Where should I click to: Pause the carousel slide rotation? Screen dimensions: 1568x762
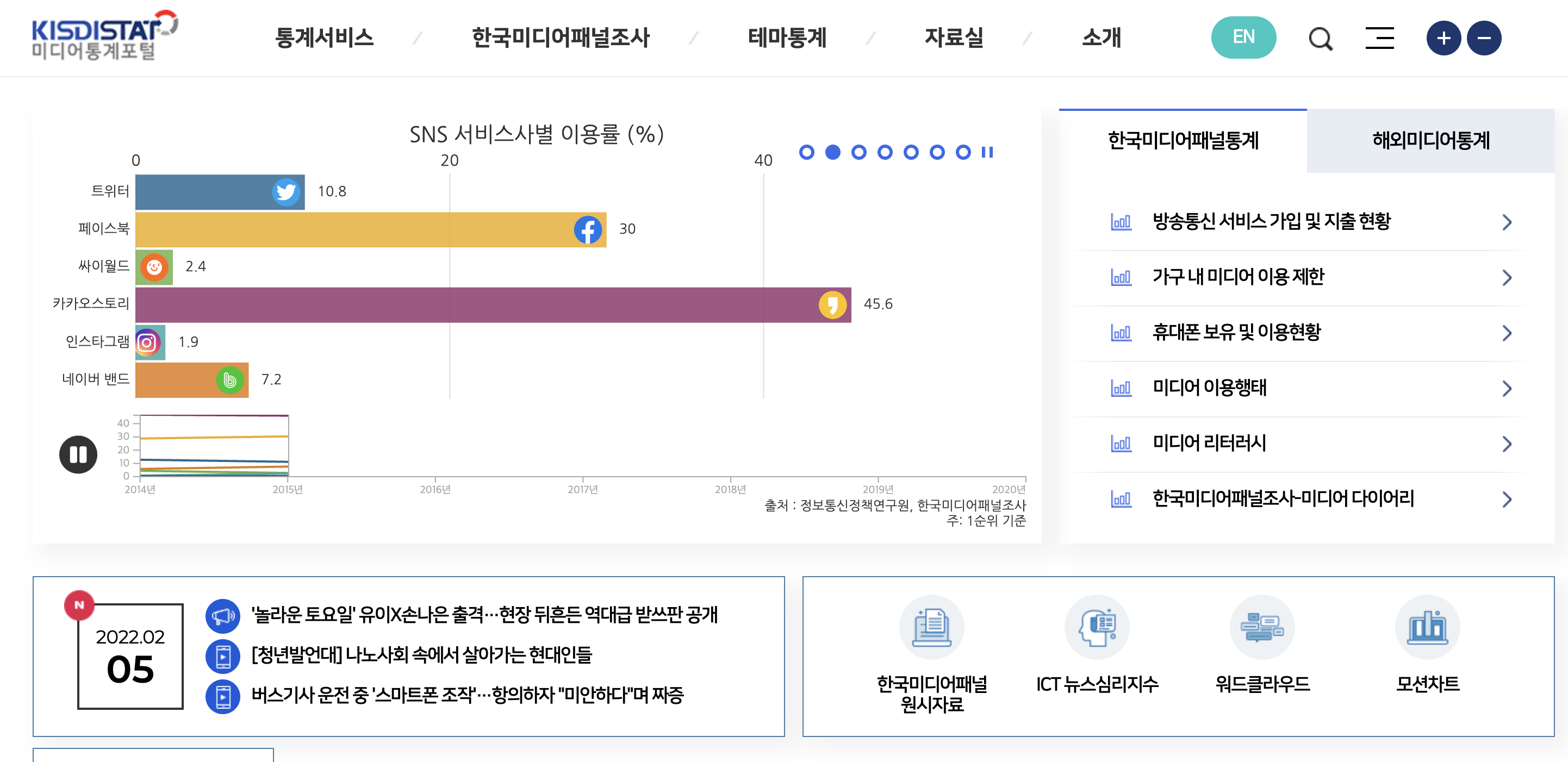click(x=987, y=152)
